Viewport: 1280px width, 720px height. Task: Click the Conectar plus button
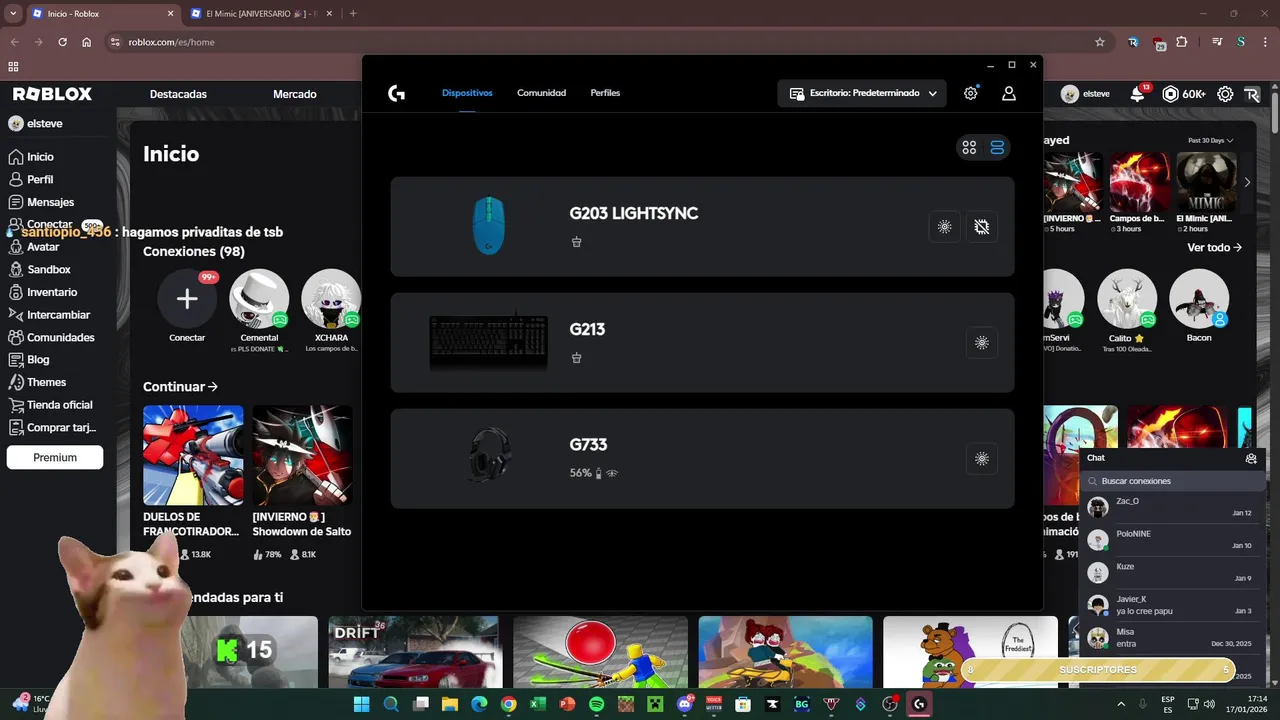[187, 299]
